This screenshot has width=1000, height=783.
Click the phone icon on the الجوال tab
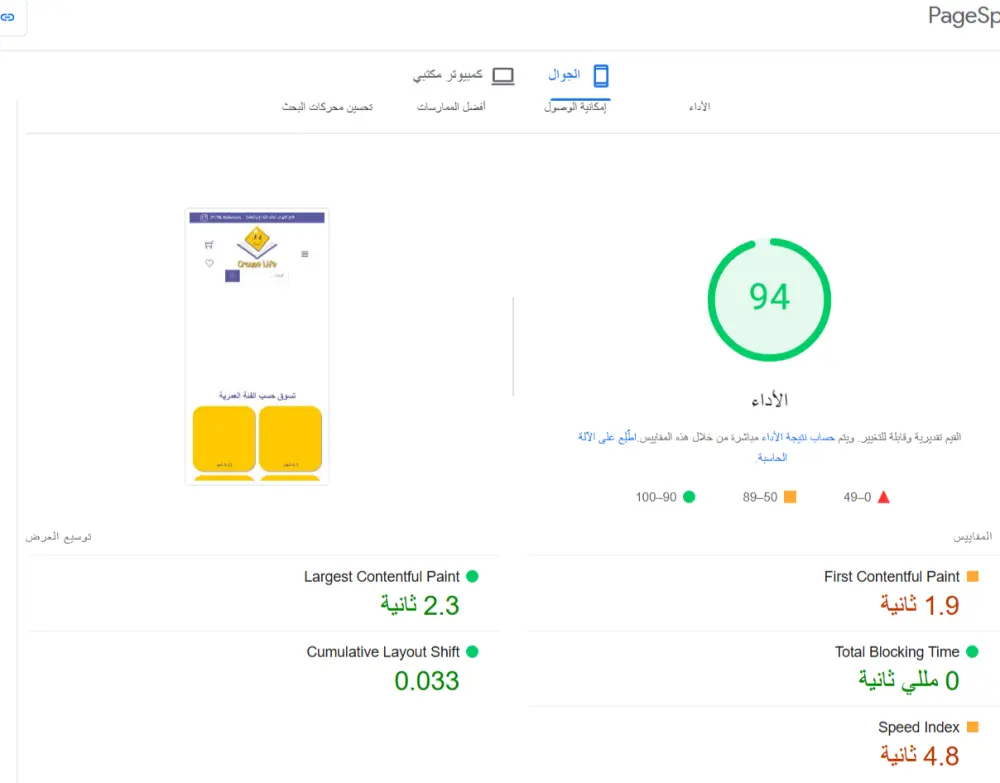pos(601,74)
